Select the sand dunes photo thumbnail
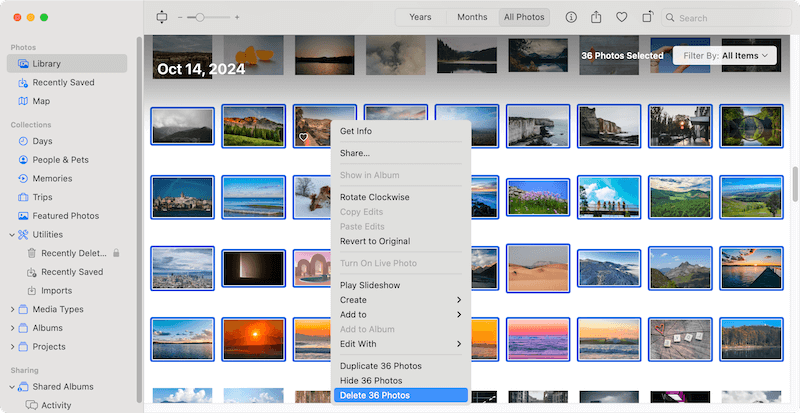Viewport: 800px width, 413px height. (538, 269)
